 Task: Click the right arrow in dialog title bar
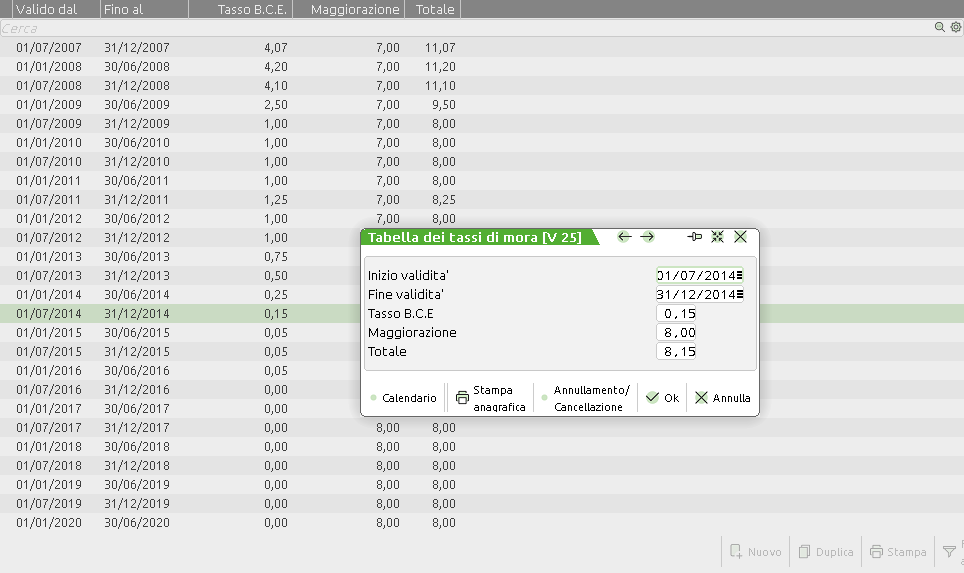(647, 237)
